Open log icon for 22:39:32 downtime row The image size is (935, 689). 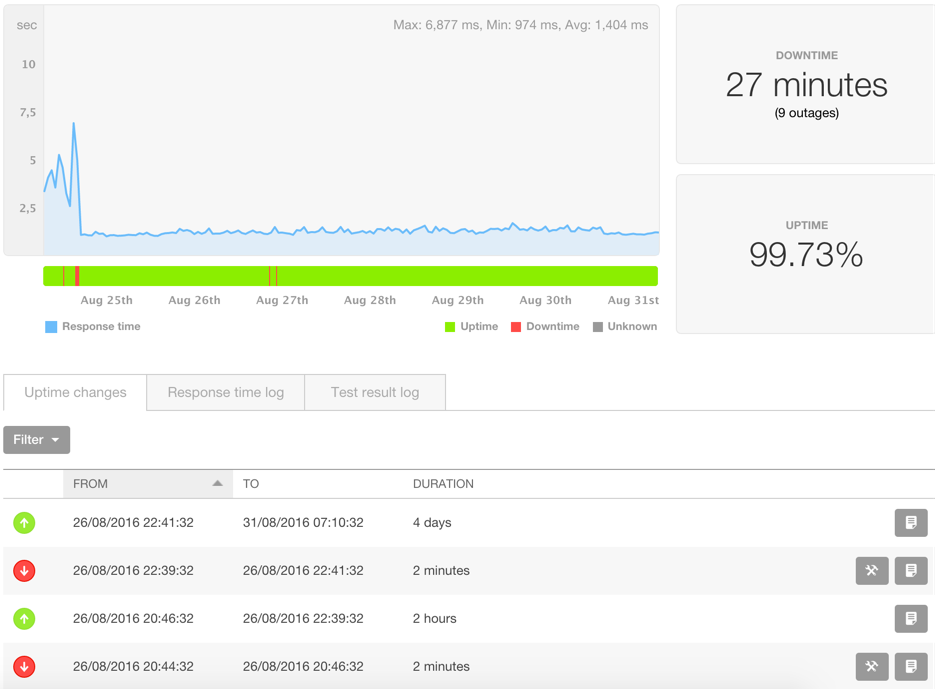pos(911,571)
